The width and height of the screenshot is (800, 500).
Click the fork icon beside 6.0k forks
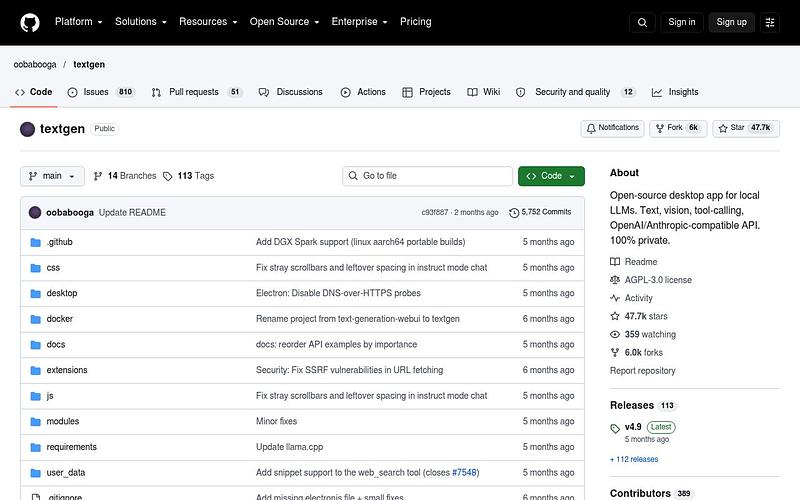(615, 353)
